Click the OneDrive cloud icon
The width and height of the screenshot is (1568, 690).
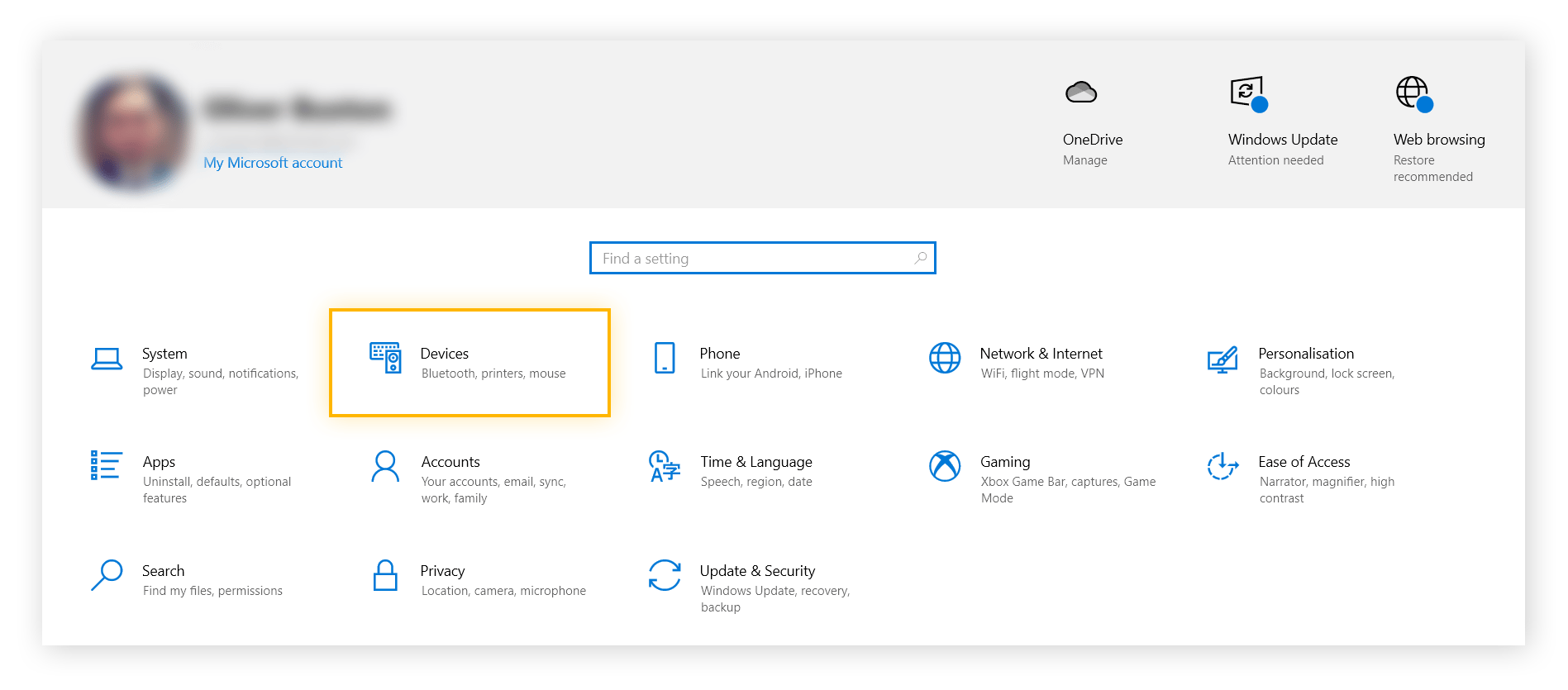click(1081, 93)
